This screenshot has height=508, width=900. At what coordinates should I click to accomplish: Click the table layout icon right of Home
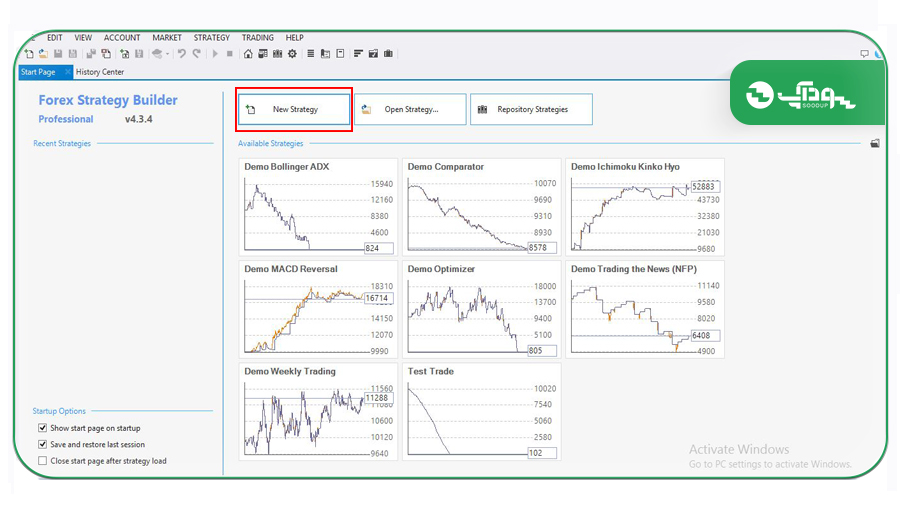pos(263,54)
